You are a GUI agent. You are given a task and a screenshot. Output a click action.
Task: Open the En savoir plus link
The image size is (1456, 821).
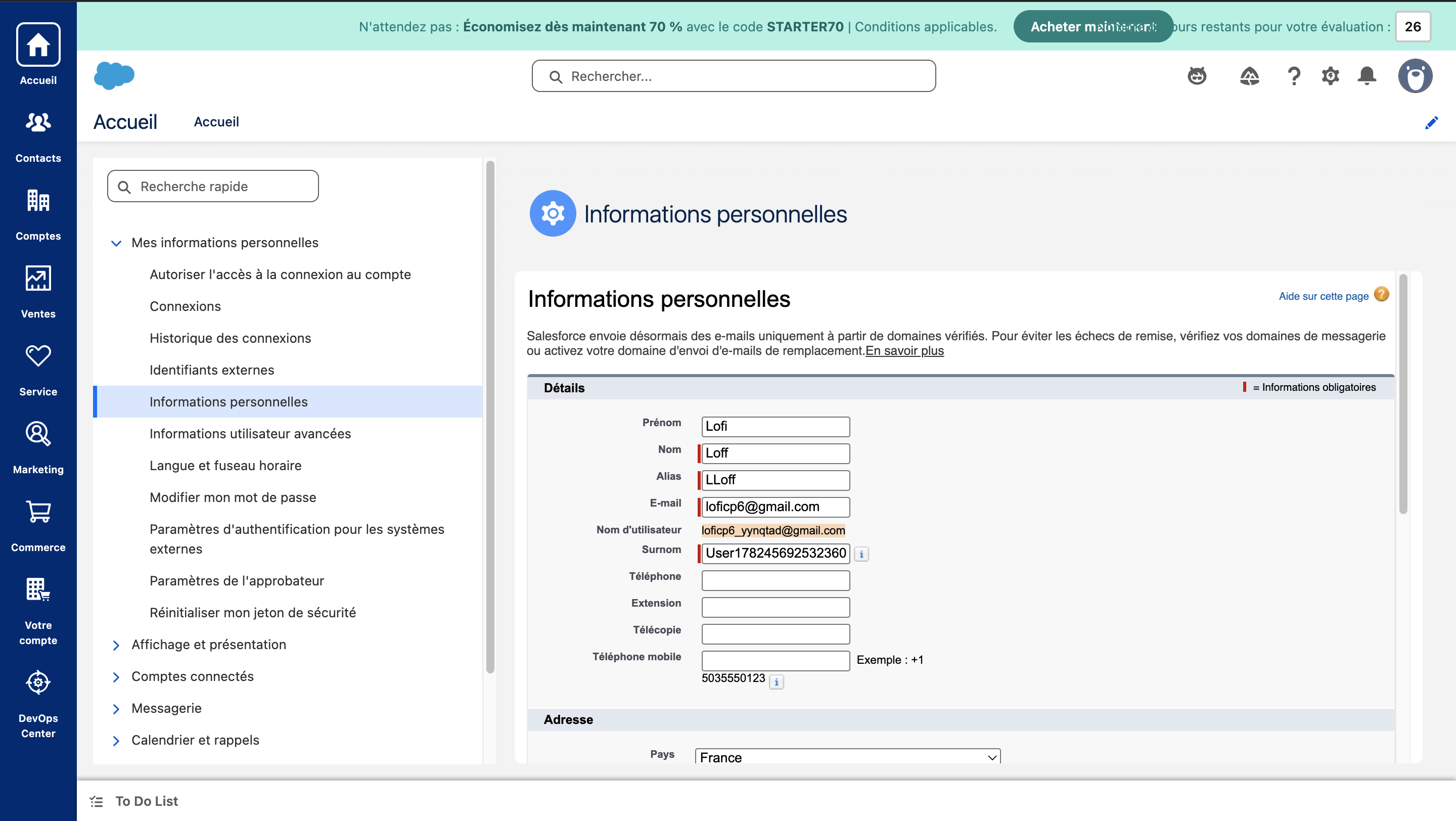click(904, 350)
